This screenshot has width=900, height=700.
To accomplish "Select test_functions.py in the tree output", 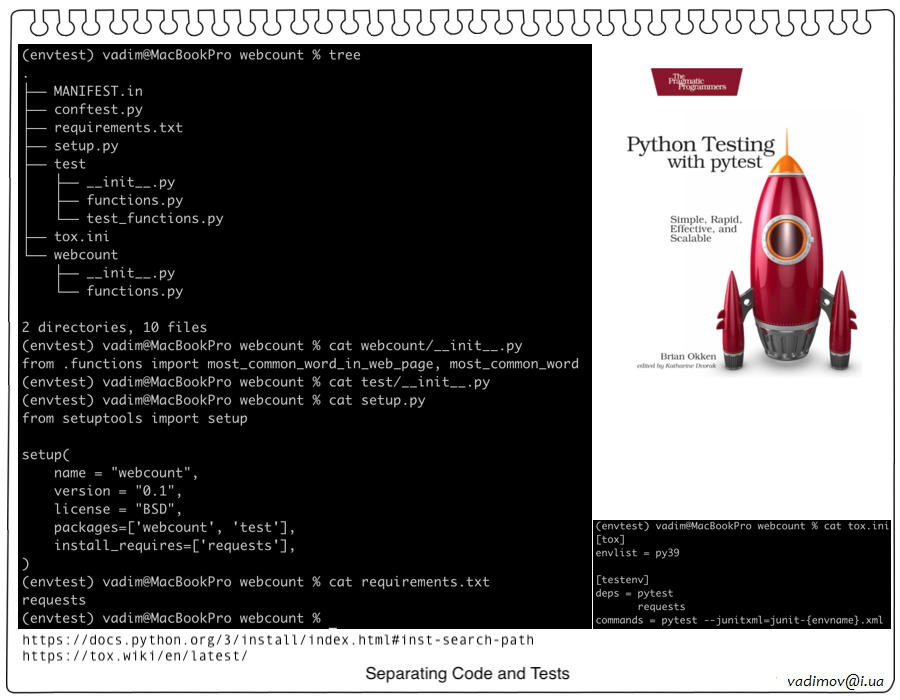I will pos(154,218).
